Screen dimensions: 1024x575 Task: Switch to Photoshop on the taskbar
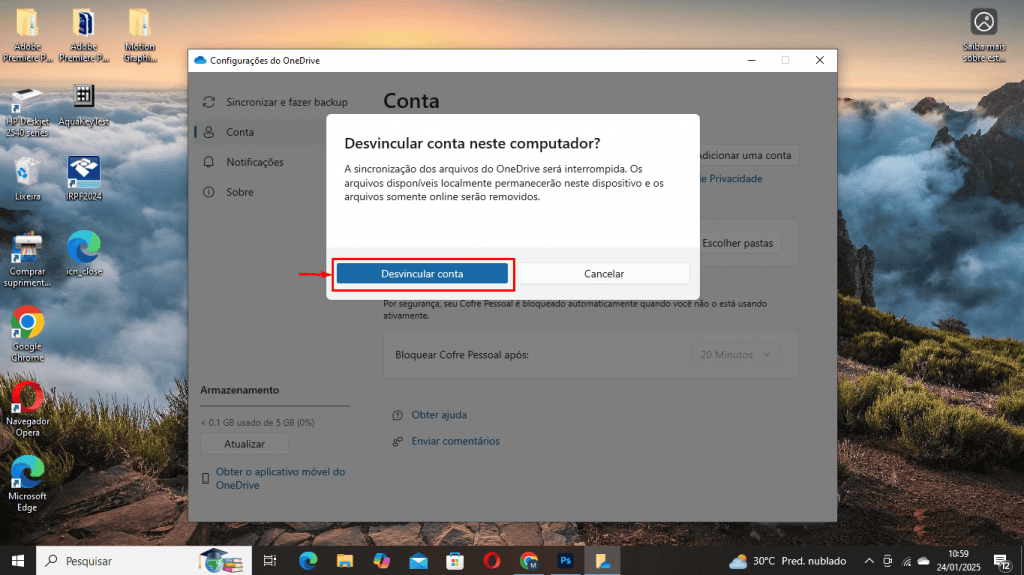pos(566,561)
